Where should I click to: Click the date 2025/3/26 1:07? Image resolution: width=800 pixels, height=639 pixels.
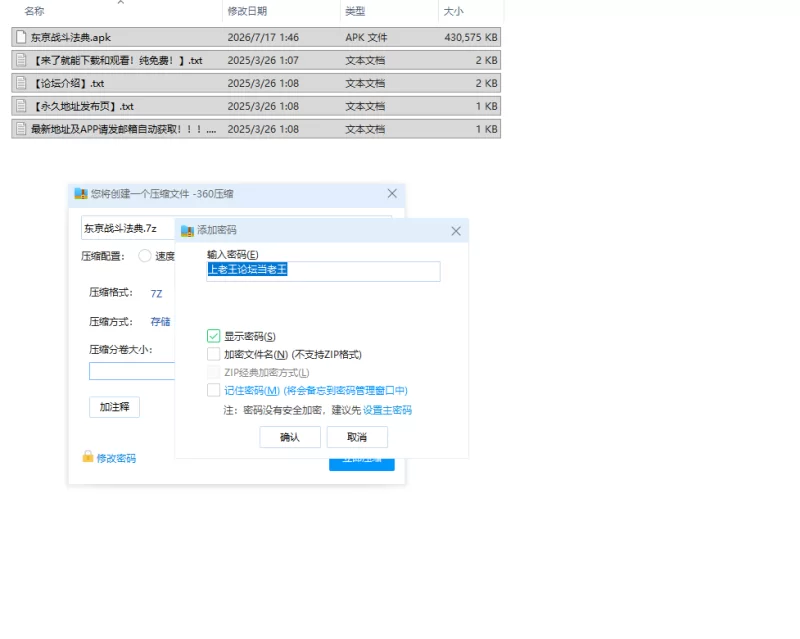tap(263, 60)
